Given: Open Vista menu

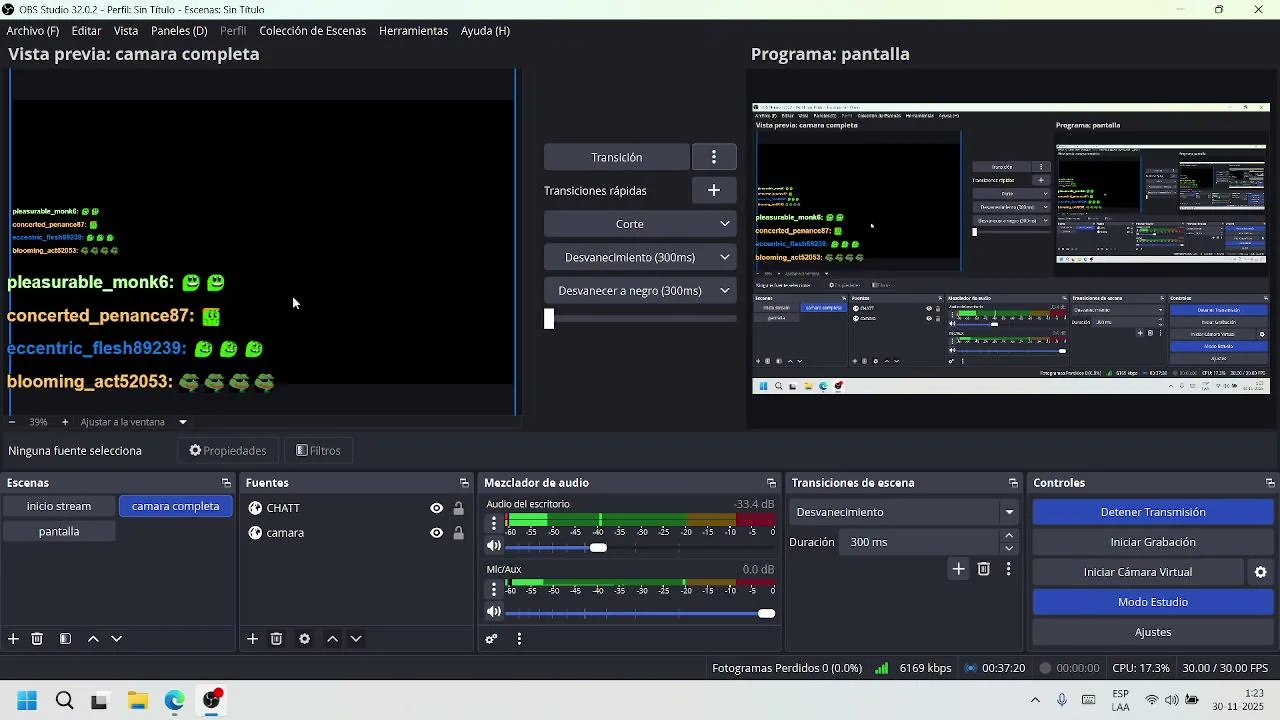Looking at the screenshot, I should [126, 31].
